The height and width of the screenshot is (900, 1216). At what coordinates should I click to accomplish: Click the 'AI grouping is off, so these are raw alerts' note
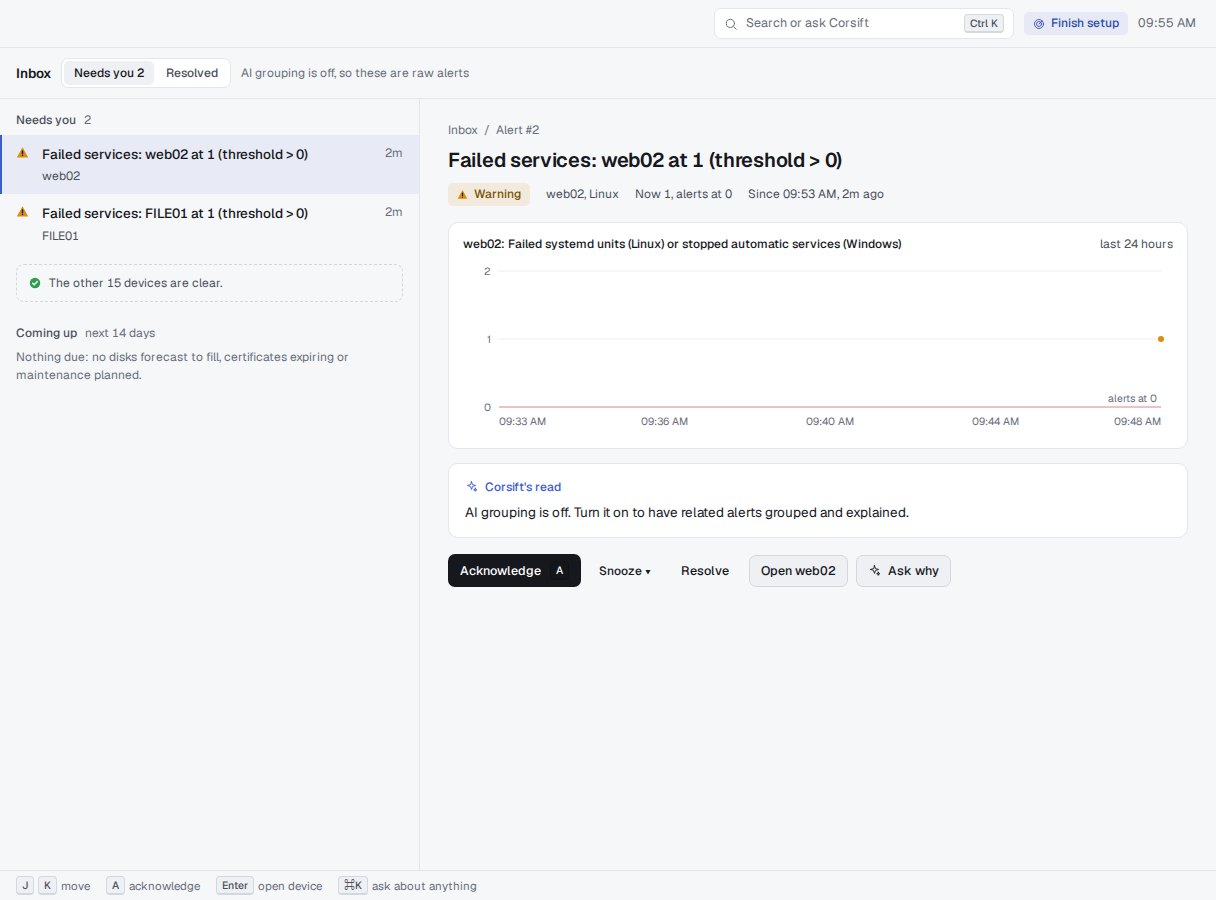point(355,73)
